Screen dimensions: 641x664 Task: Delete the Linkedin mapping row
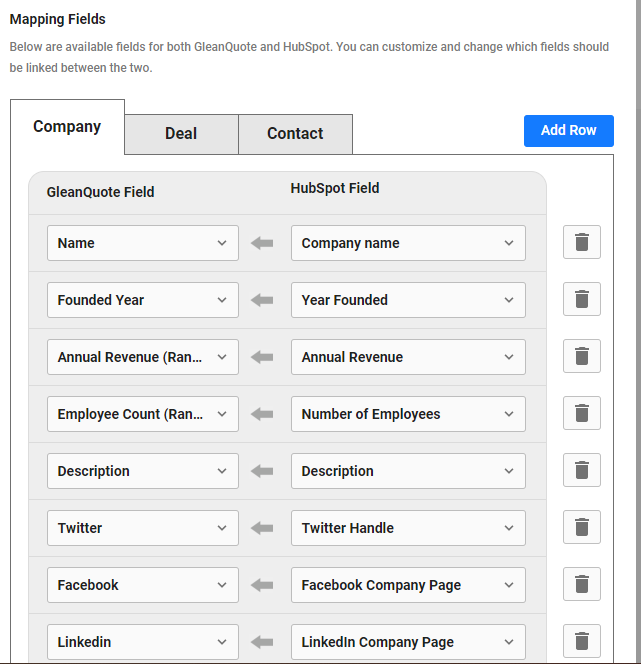(581, 641)
